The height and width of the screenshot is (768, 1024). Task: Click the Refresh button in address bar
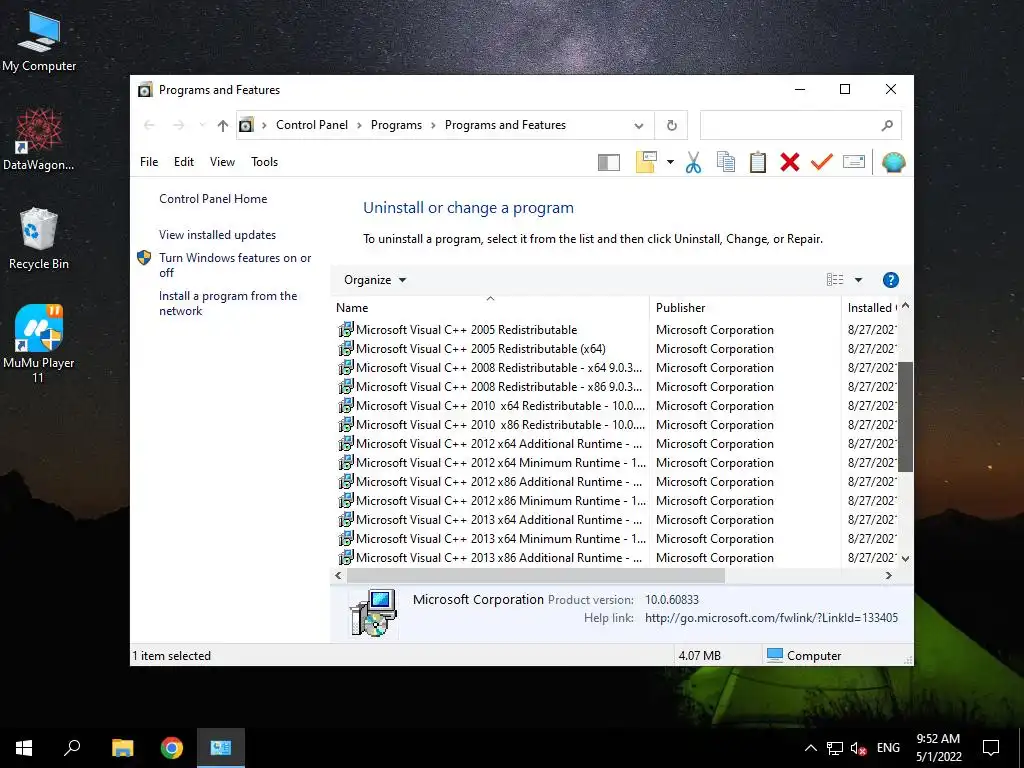pyautogui.click(x=671, y=125)
